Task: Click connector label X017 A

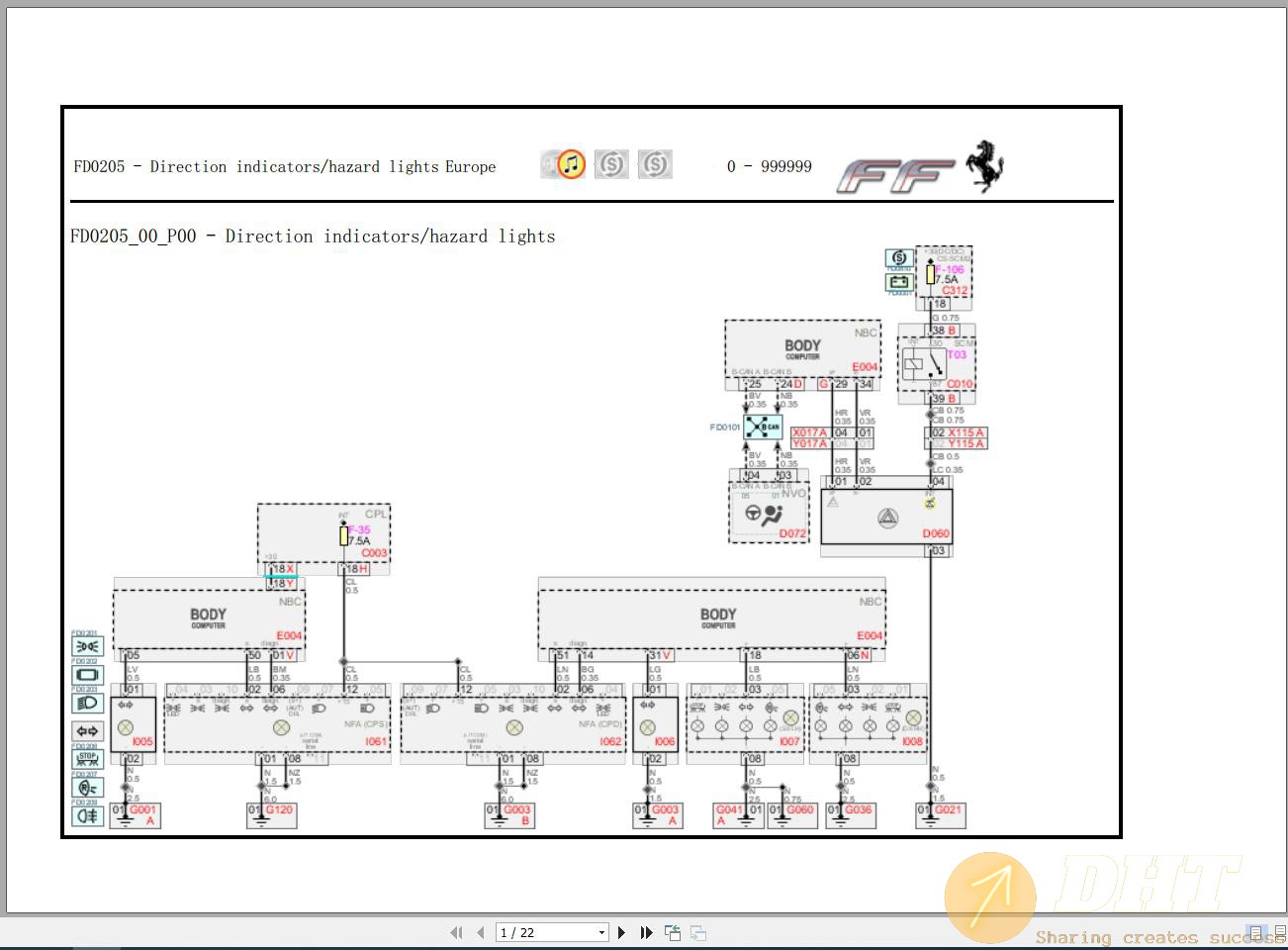Action: click(810, 432)
